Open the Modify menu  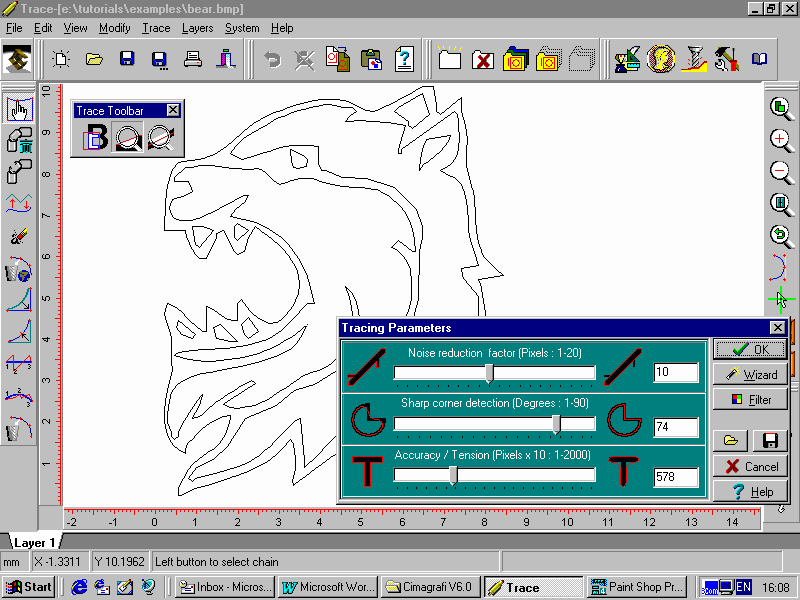tap(115, 28)
